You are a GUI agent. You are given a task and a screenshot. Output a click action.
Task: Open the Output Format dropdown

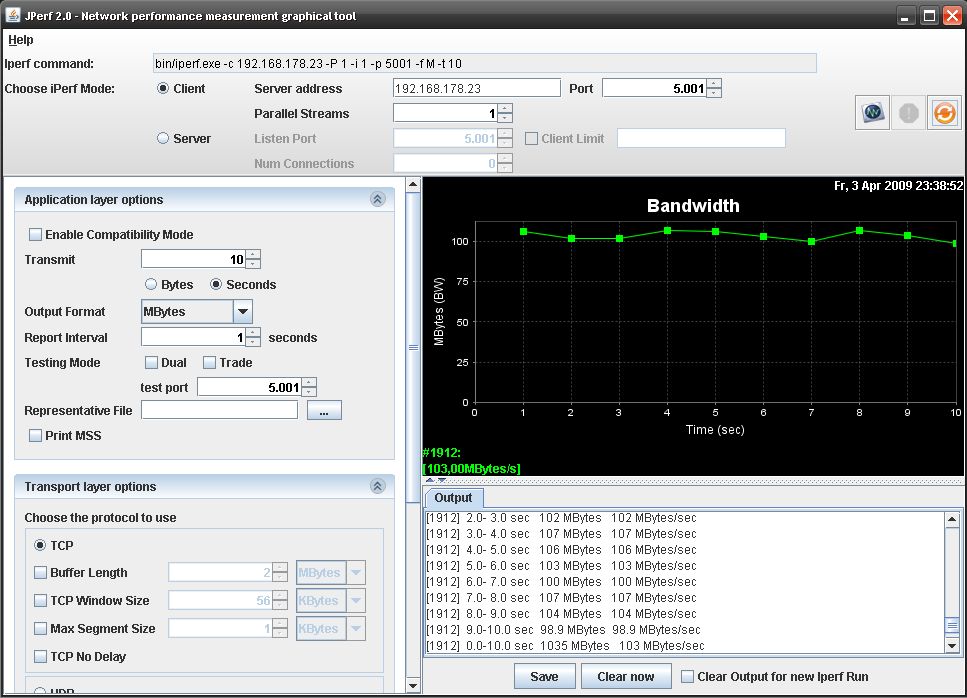243,312
